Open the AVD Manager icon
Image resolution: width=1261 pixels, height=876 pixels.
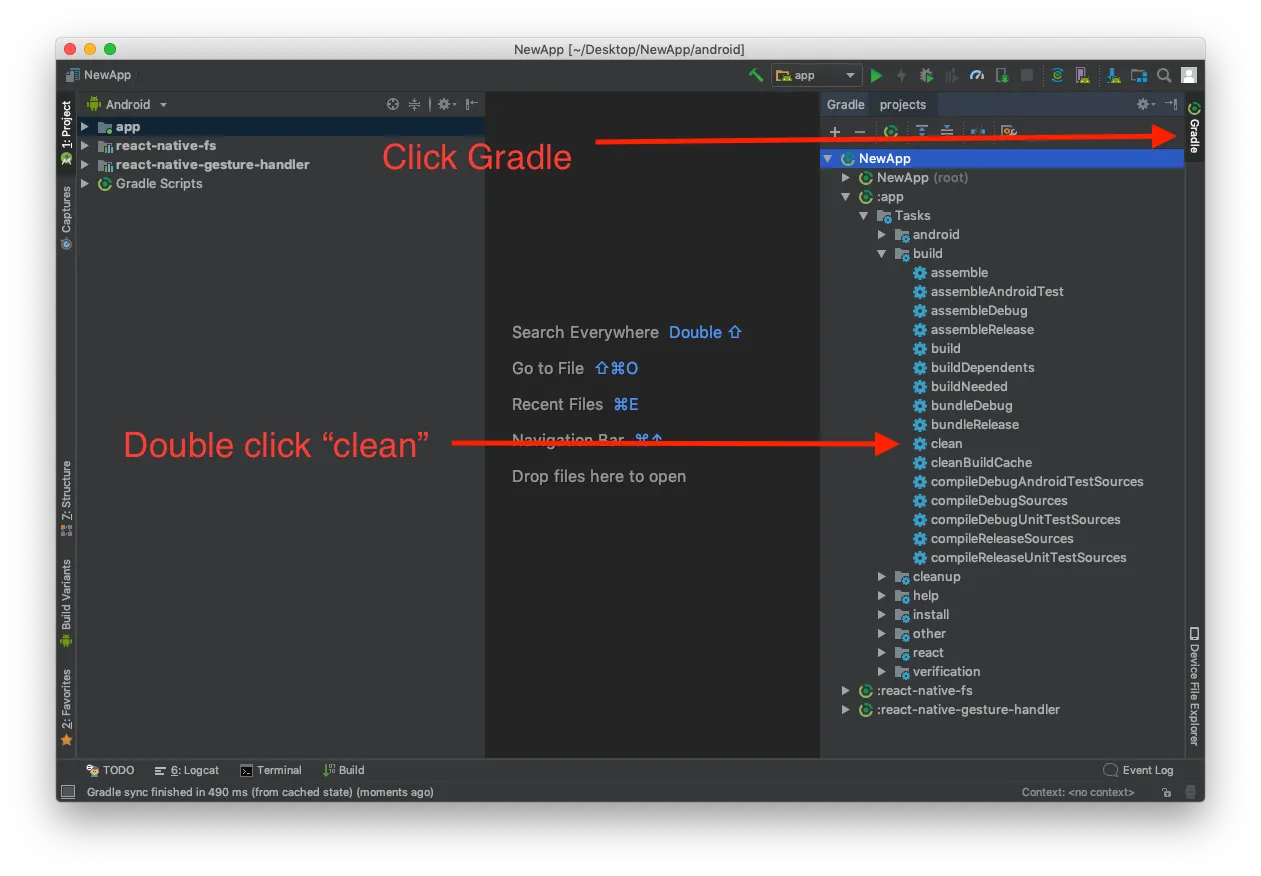click(1082, 75)
